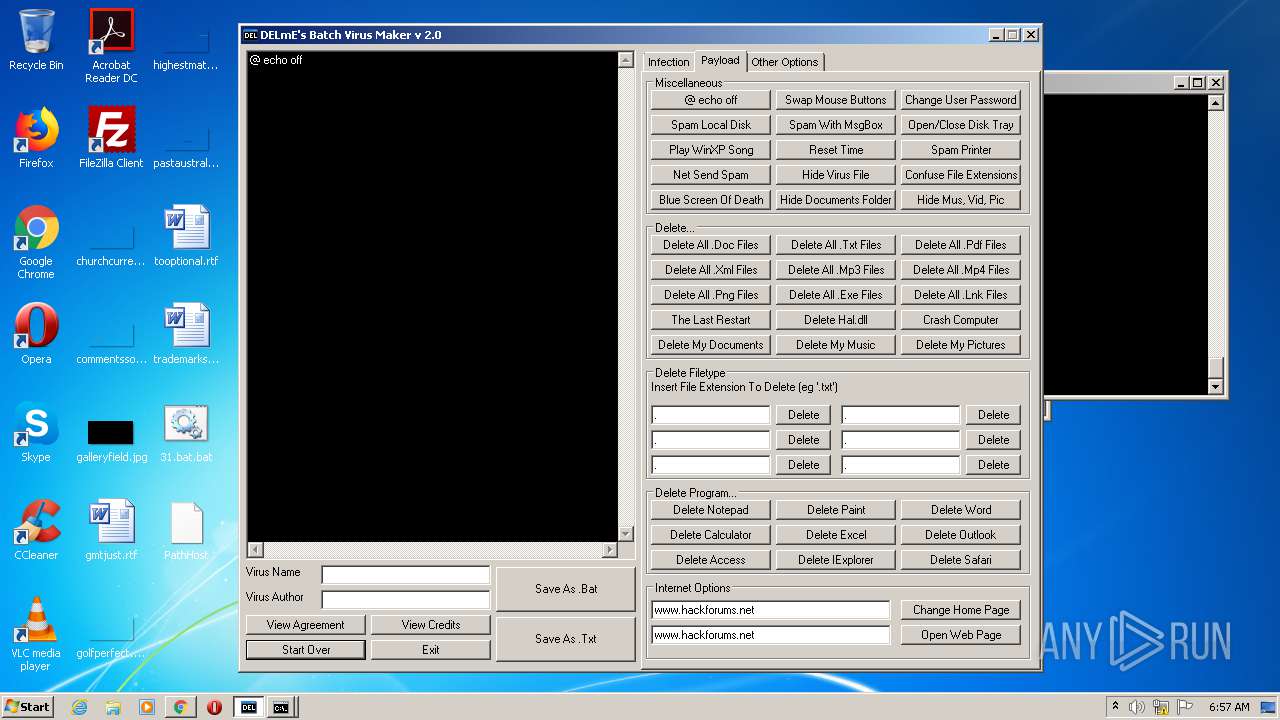Image resolution: width=1280 pixels, height=720 pixels.
Task: Select the VLC media player desktop icon
Action: pyautogui.click(x=36, y=634)
